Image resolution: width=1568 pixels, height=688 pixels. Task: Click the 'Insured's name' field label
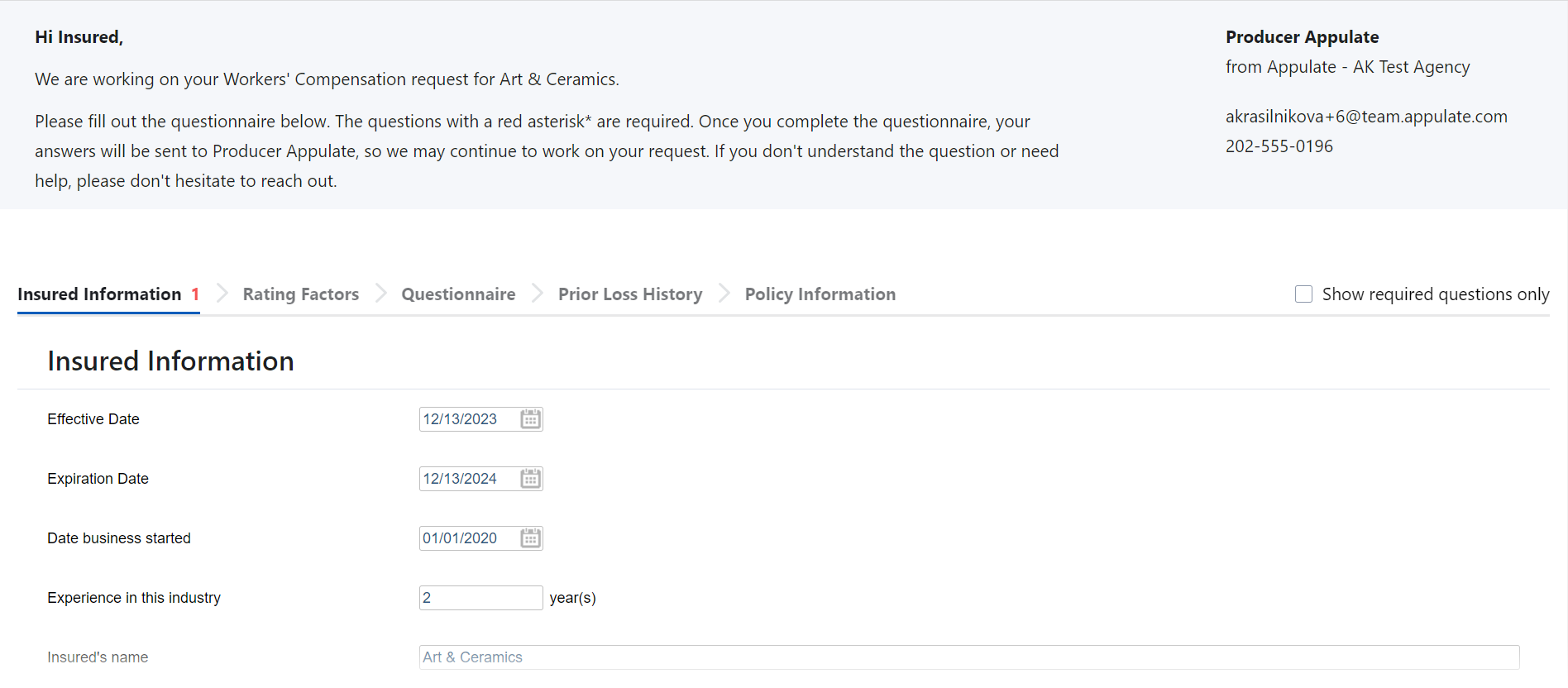click(x=98, y=657)
